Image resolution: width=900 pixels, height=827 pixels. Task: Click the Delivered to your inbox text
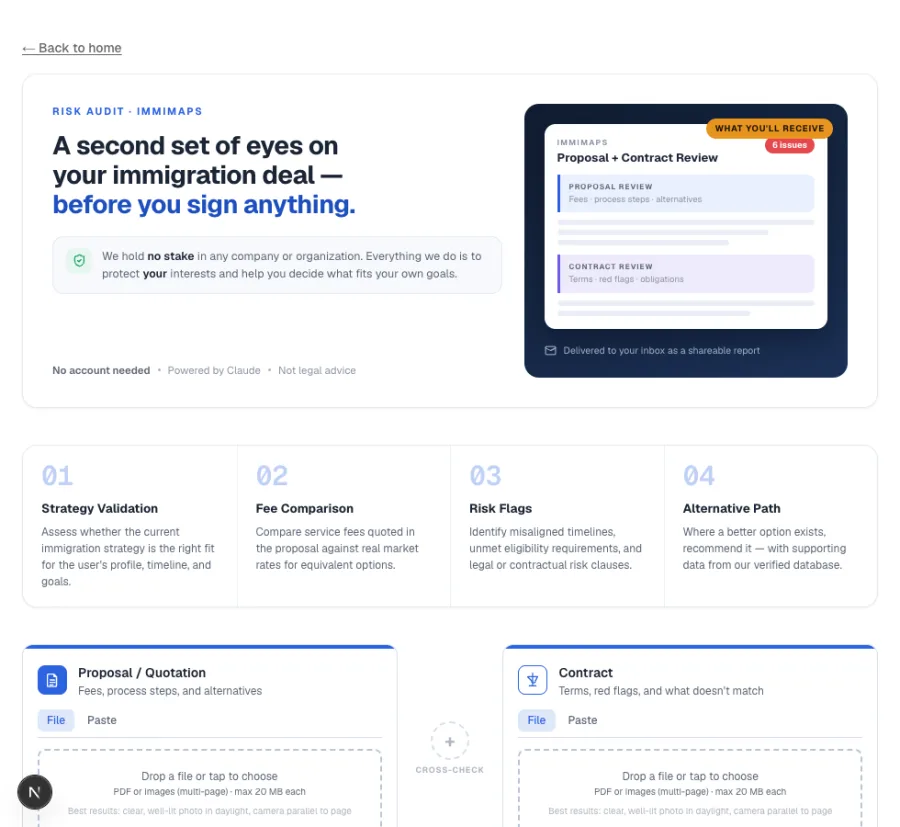click(661, 351)
